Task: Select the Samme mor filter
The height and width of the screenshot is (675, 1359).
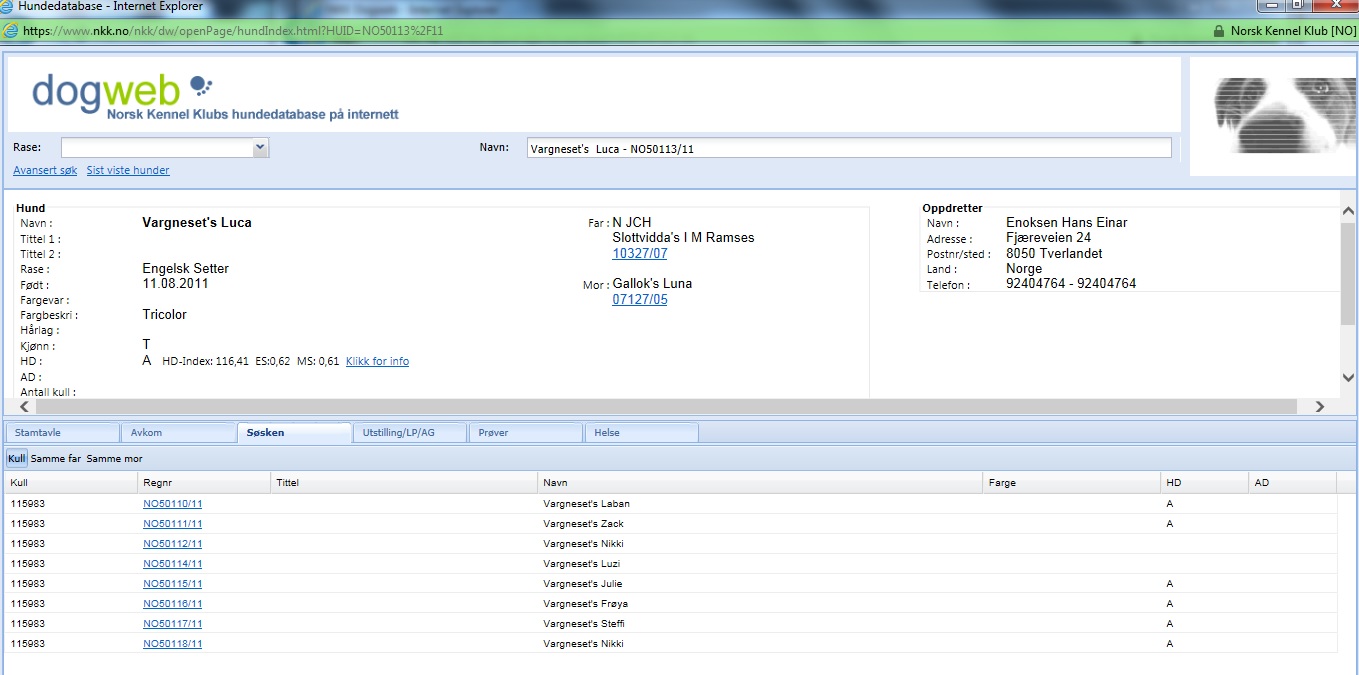Action: [114, 459]
